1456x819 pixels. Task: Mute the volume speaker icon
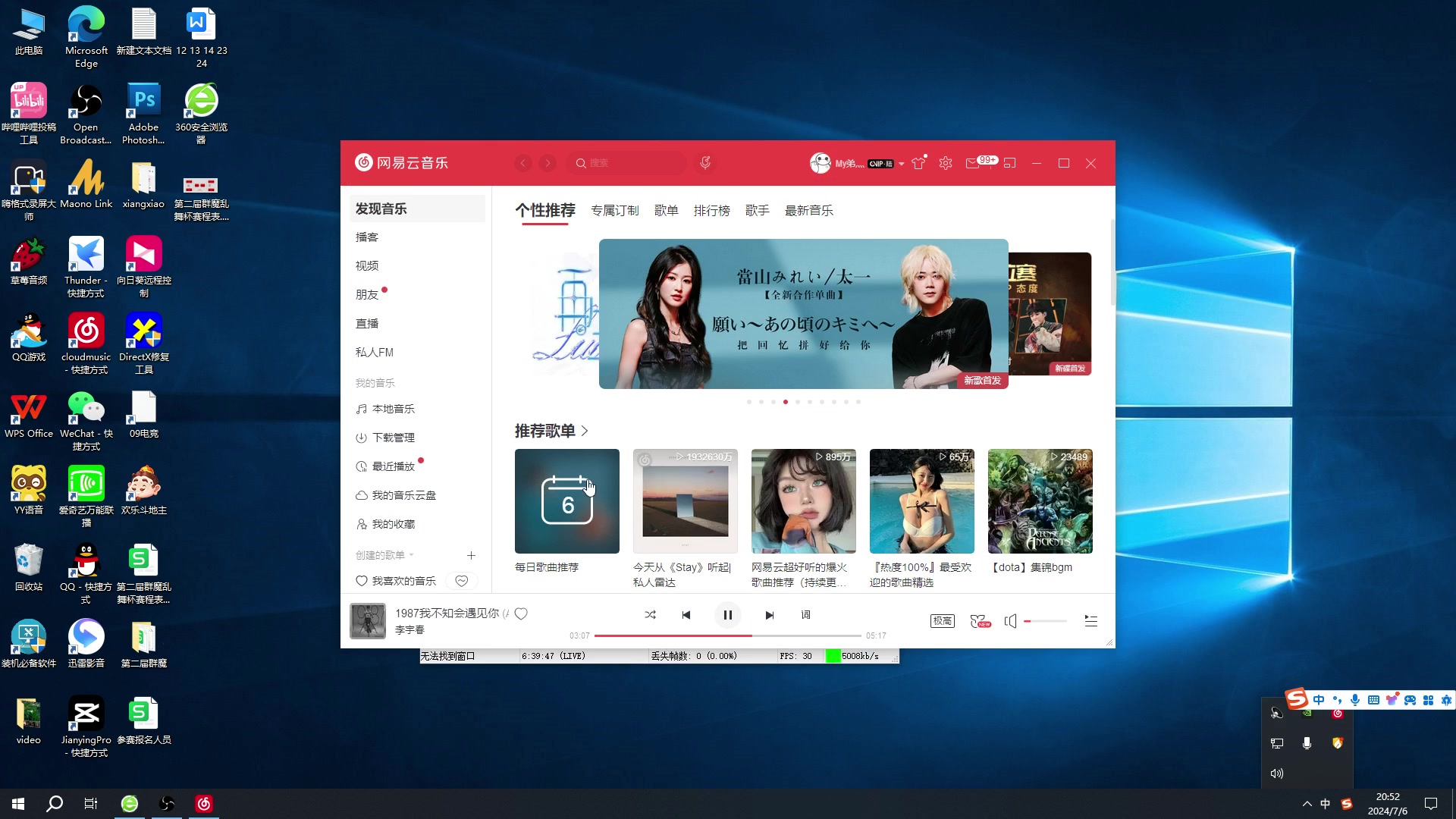(x=1010, y=621)
